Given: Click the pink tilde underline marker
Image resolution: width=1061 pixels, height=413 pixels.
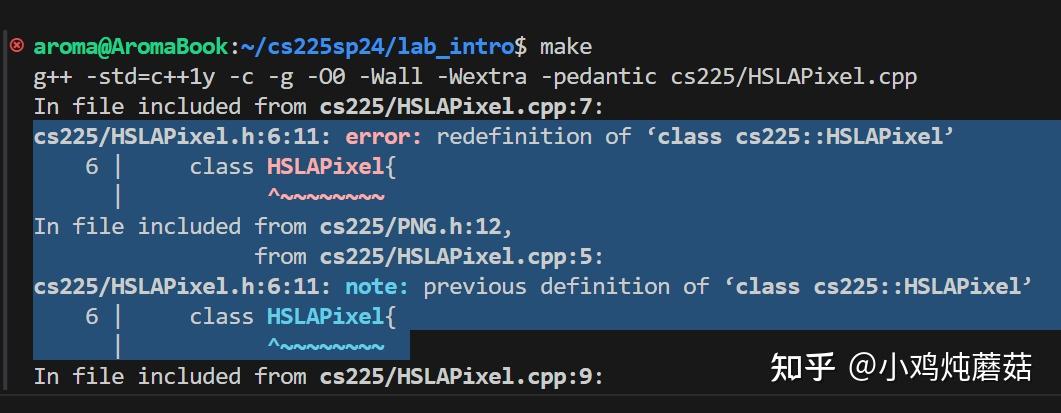Looking at the screenshot, I should (x=325, y=196).
